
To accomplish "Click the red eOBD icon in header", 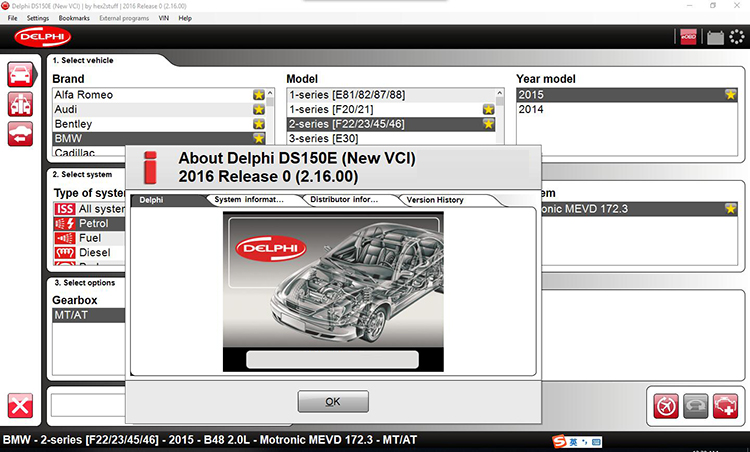I will tap(688, 38).
